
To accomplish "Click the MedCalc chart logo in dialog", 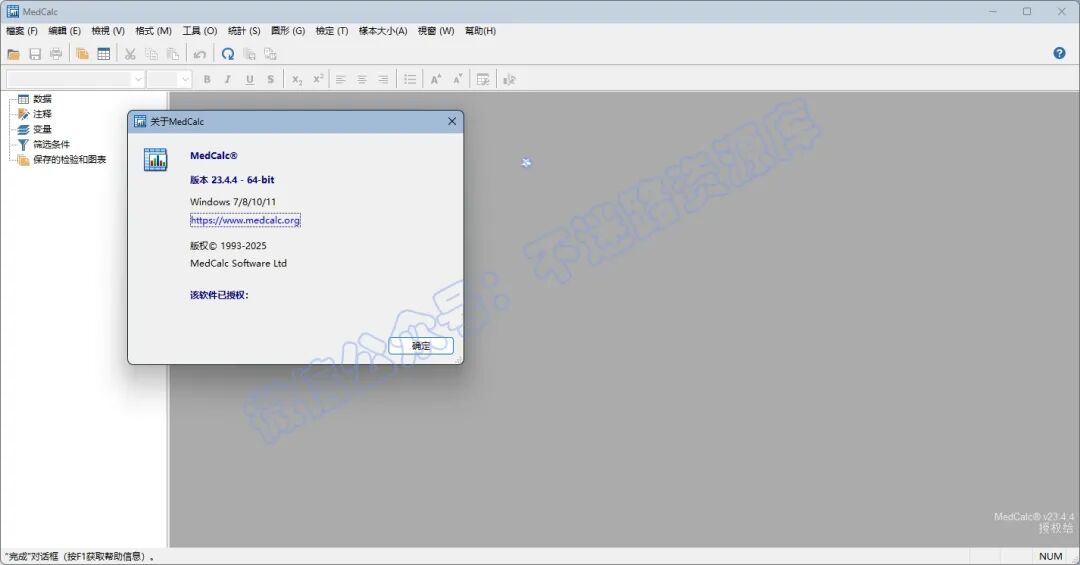I will (x=156, y=160).
